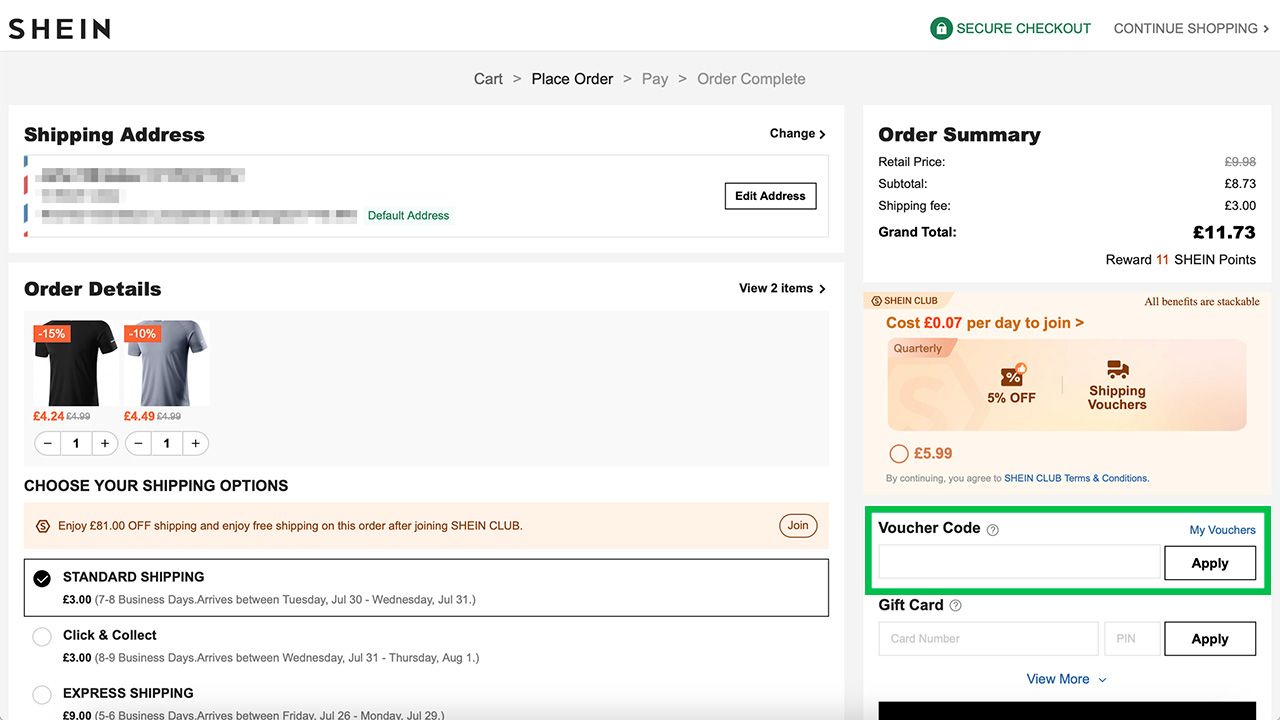
Task: Click the black t-shirt quantity value
Action: [76, 444]
